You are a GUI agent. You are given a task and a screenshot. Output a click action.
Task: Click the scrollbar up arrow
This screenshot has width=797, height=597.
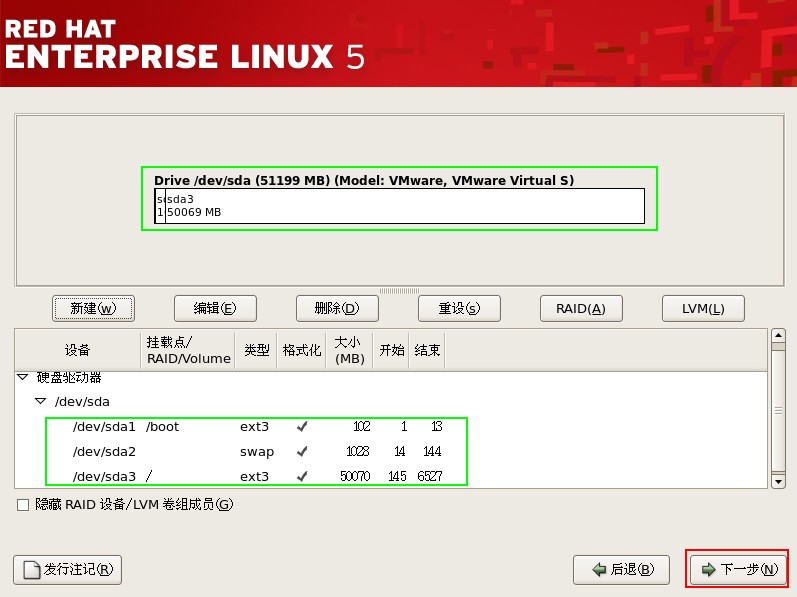click(778, 335)
